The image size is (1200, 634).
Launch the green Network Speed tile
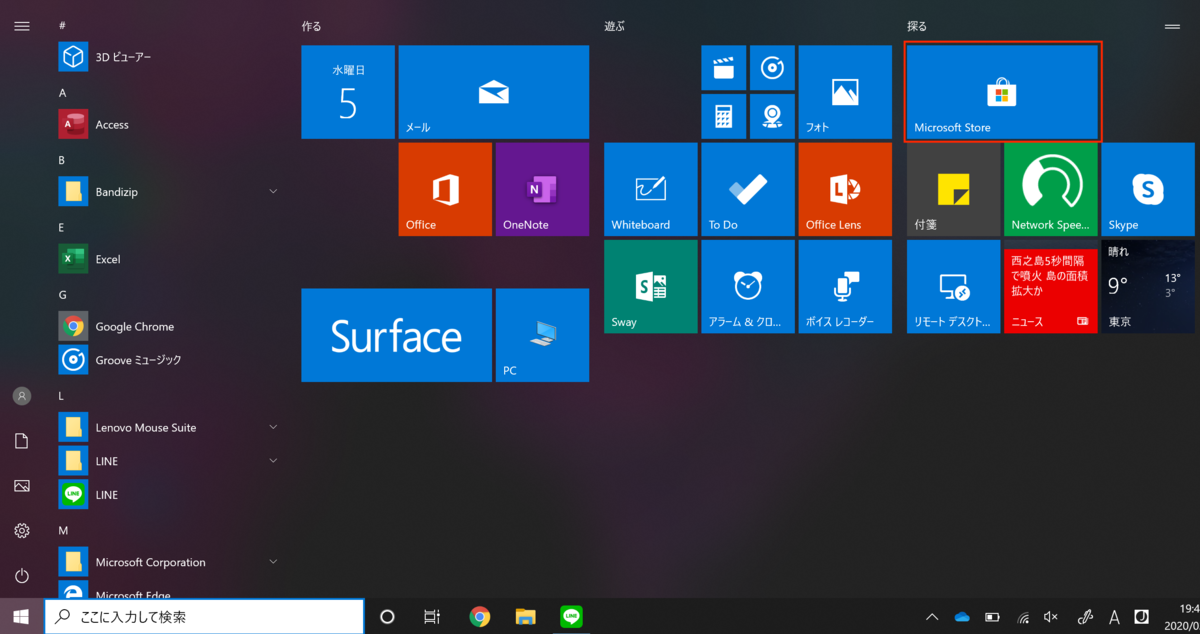point(1051,189)
